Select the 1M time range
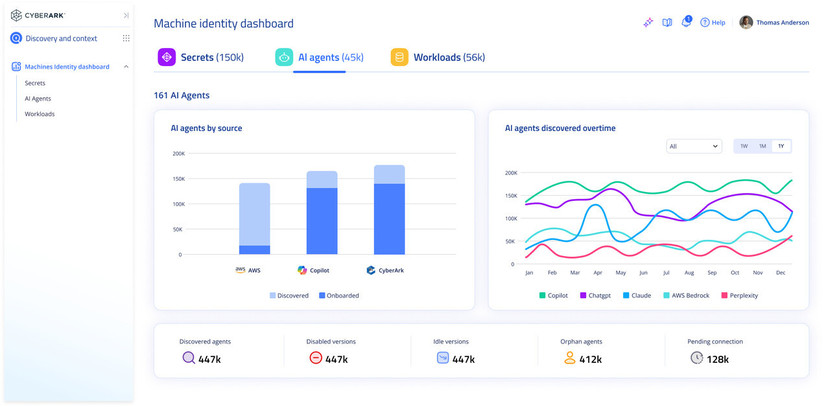 tap(762, 146)
